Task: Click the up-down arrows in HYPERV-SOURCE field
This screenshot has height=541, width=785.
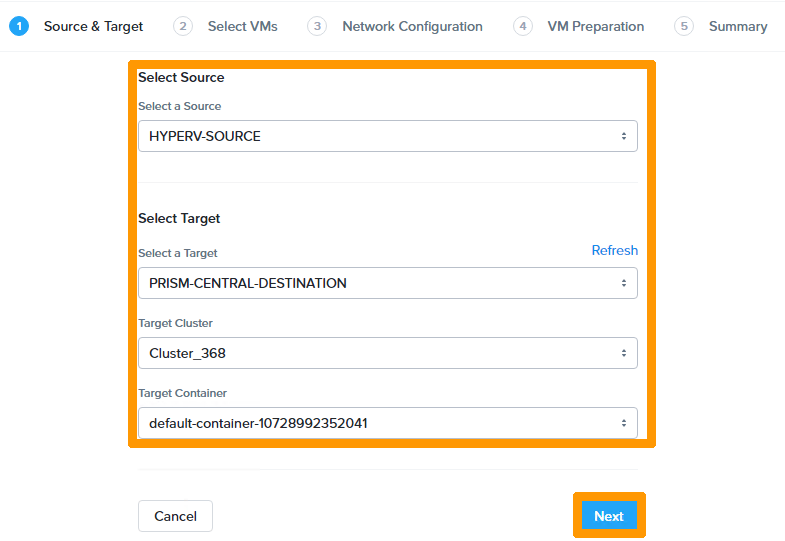Action: coord(623,136)
